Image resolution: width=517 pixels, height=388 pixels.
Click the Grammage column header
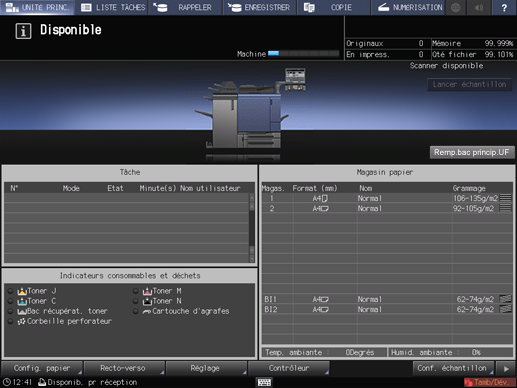[x=469, y=188]
